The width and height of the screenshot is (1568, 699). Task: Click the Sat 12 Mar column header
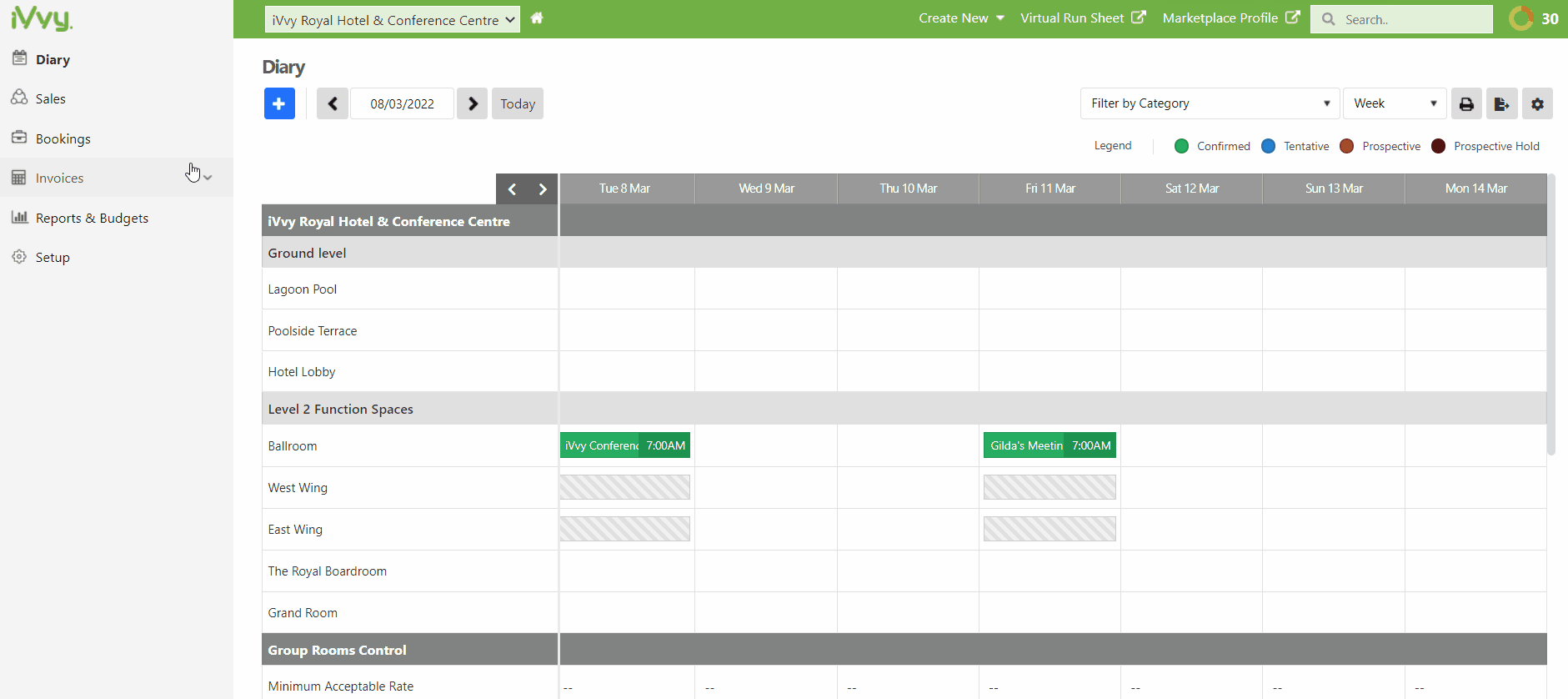(1192, 189)
